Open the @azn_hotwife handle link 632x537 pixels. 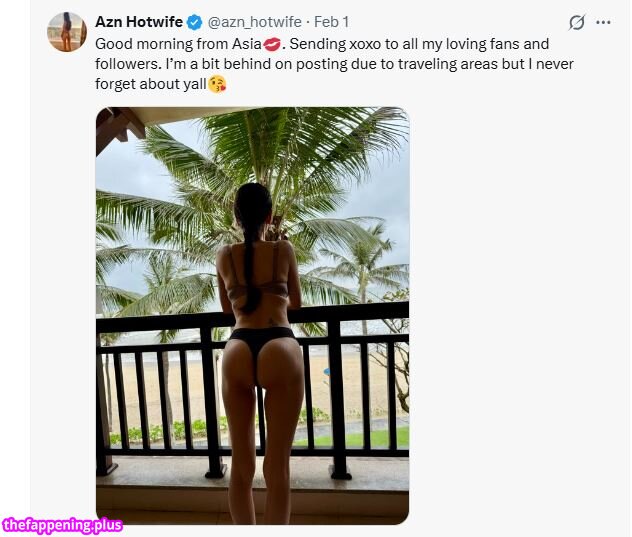pos(254,22)
